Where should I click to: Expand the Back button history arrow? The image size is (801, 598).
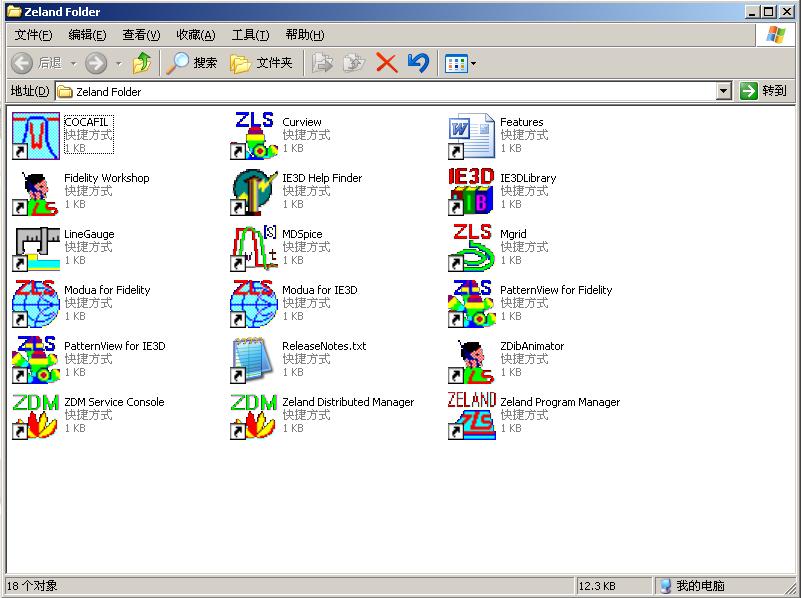coord(73,63)
